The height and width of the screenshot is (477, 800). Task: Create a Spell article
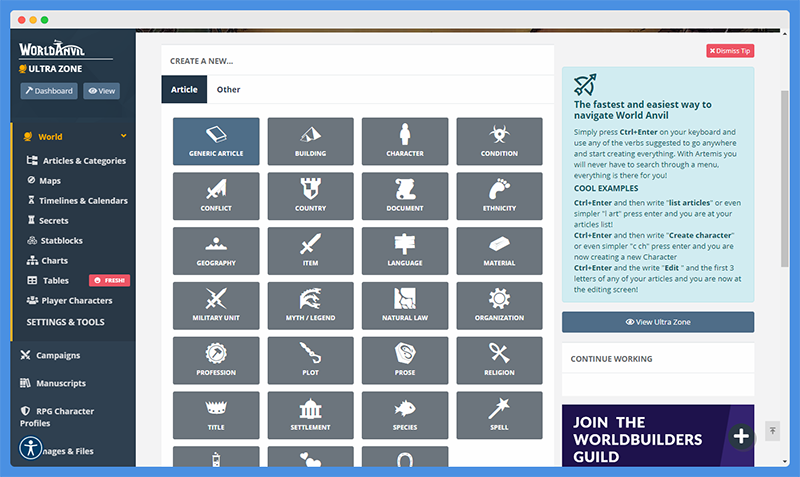499,415
